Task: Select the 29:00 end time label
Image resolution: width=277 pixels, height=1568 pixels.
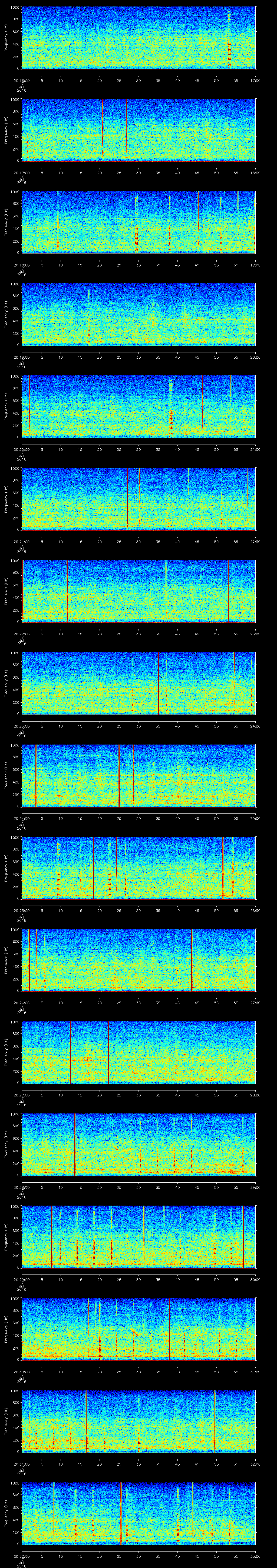Action: coord(255,1186)
